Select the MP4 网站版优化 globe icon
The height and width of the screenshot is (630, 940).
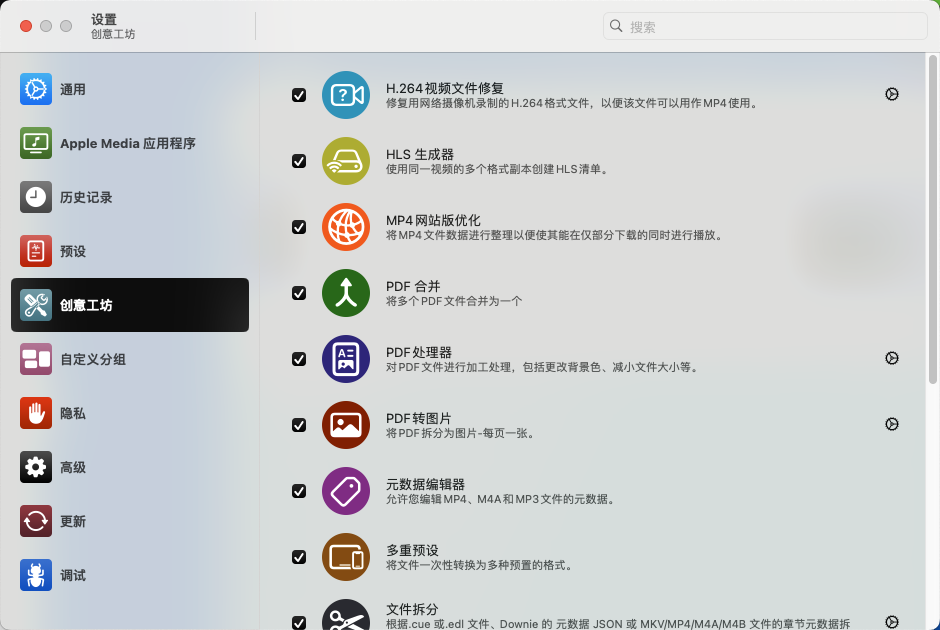point(346,227)
